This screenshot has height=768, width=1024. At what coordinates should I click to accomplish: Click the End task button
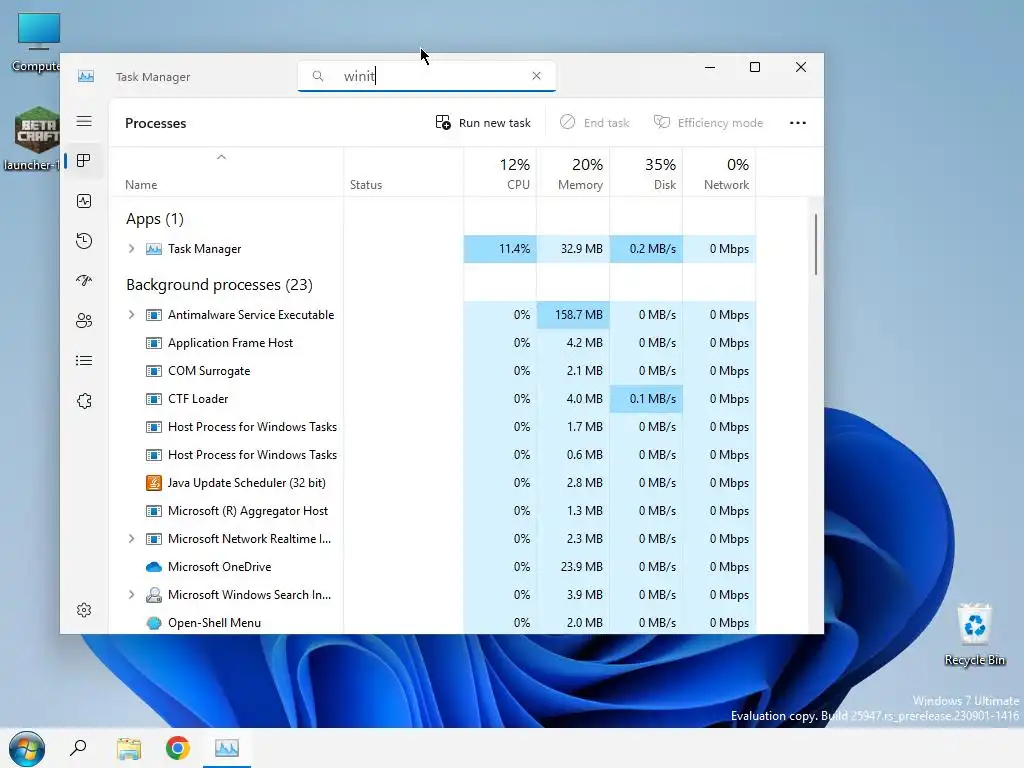coord(595,123)
